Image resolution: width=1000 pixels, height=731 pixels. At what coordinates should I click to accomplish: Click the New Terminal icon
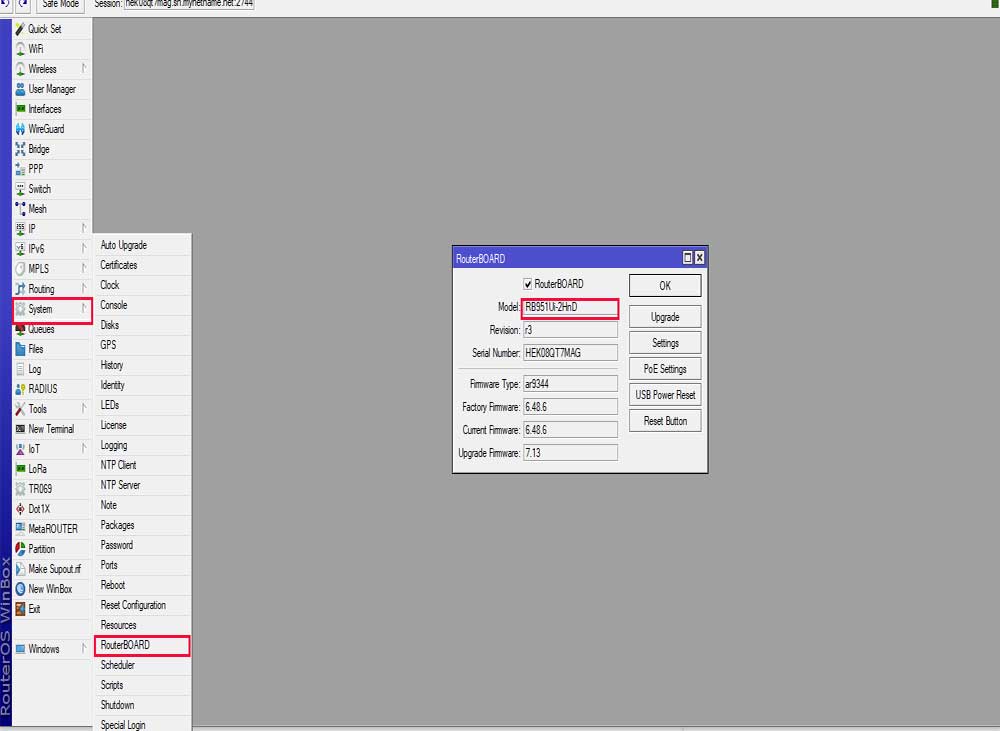20,429
